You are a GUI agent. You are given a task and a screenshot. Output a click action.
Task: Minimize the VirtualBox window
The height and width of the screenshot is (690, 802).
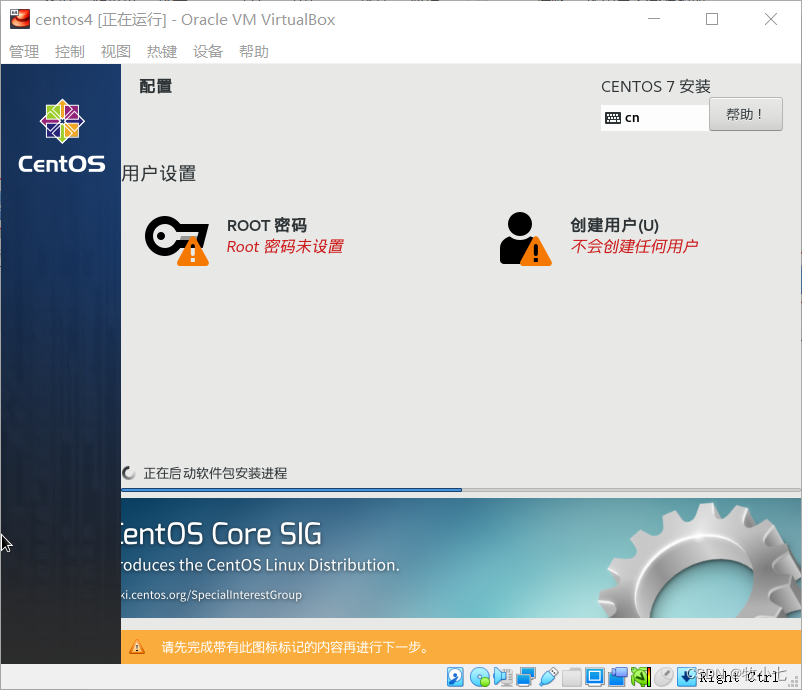[654, 19]
